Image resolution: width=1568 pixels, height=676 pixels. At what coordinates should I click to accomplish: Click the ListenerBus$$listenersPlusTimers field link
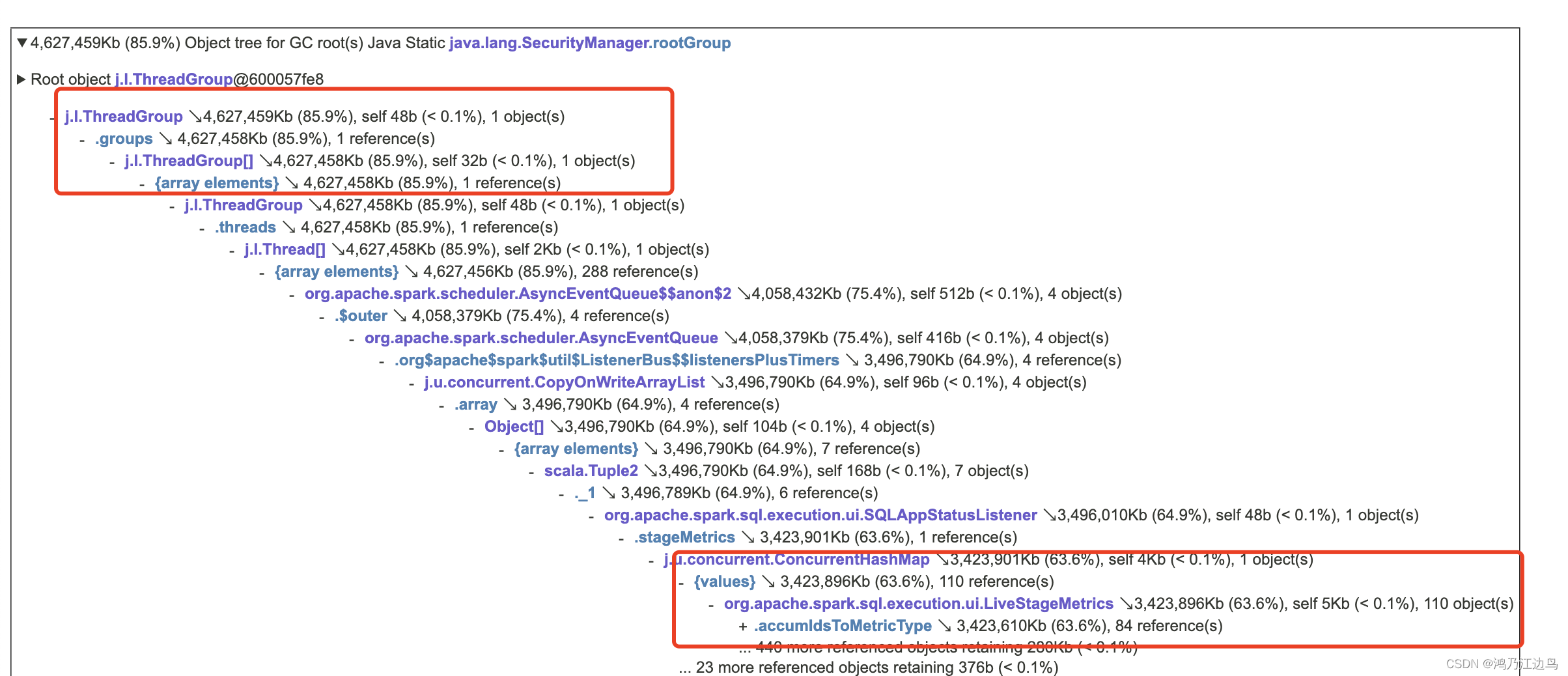click(617, 360)
